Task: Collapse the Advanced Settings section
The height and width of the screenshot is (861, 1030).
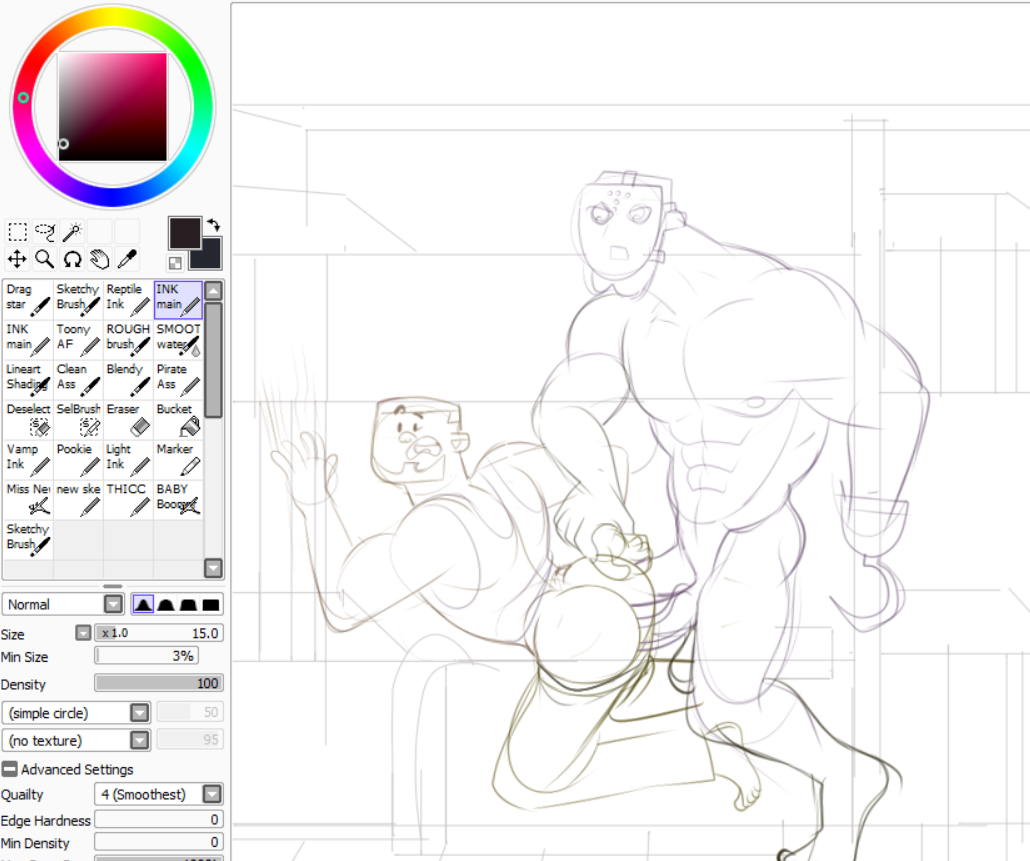Action: [9, 769]
